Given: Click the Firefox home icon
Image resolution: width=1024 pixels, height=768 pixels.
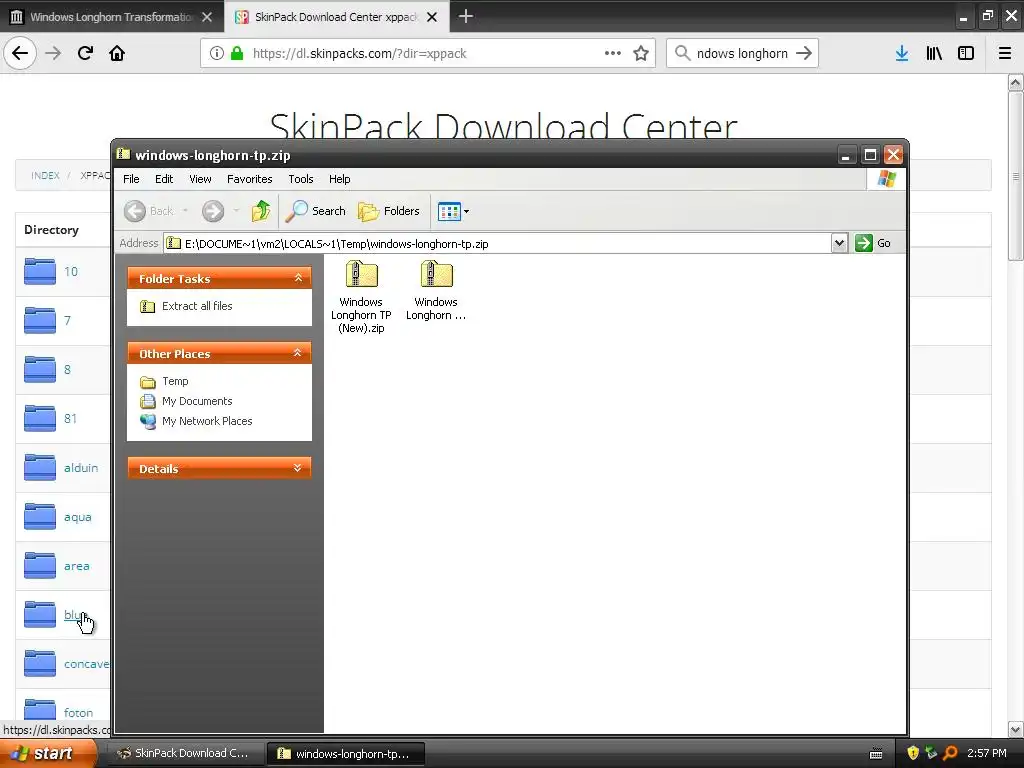Looking at the screenshot, I should pyautogui.click(x=117, y=53).
